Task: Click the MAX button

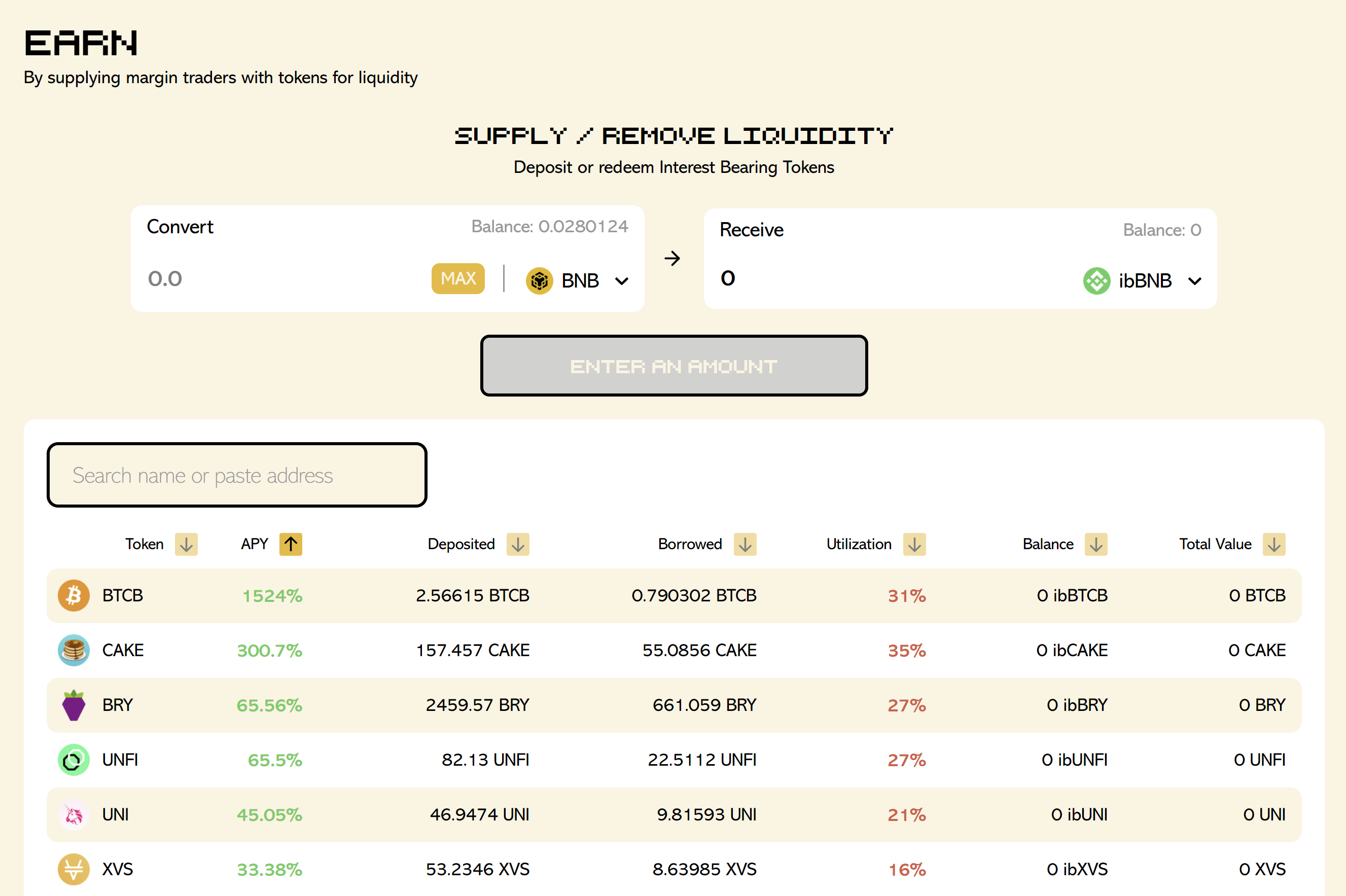Action: pos(458,278)
